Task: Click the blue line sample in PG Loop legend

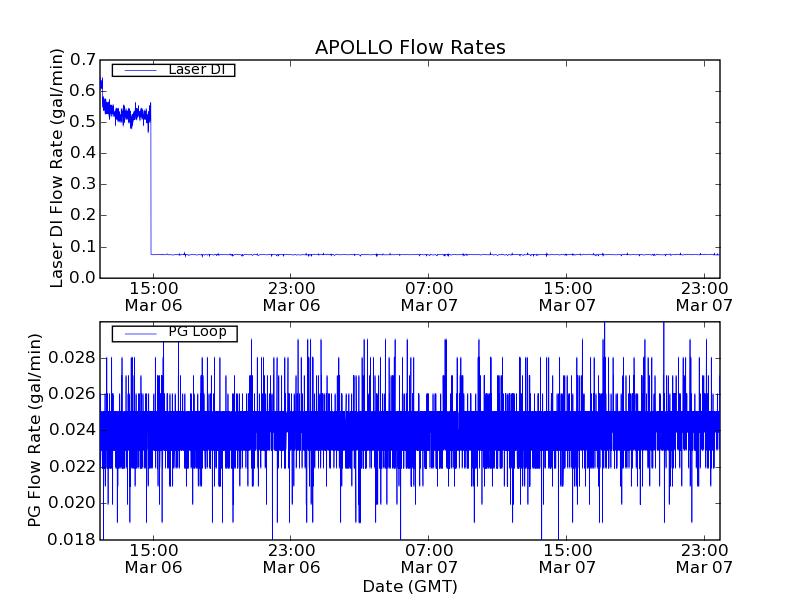Action: (138, 333)
